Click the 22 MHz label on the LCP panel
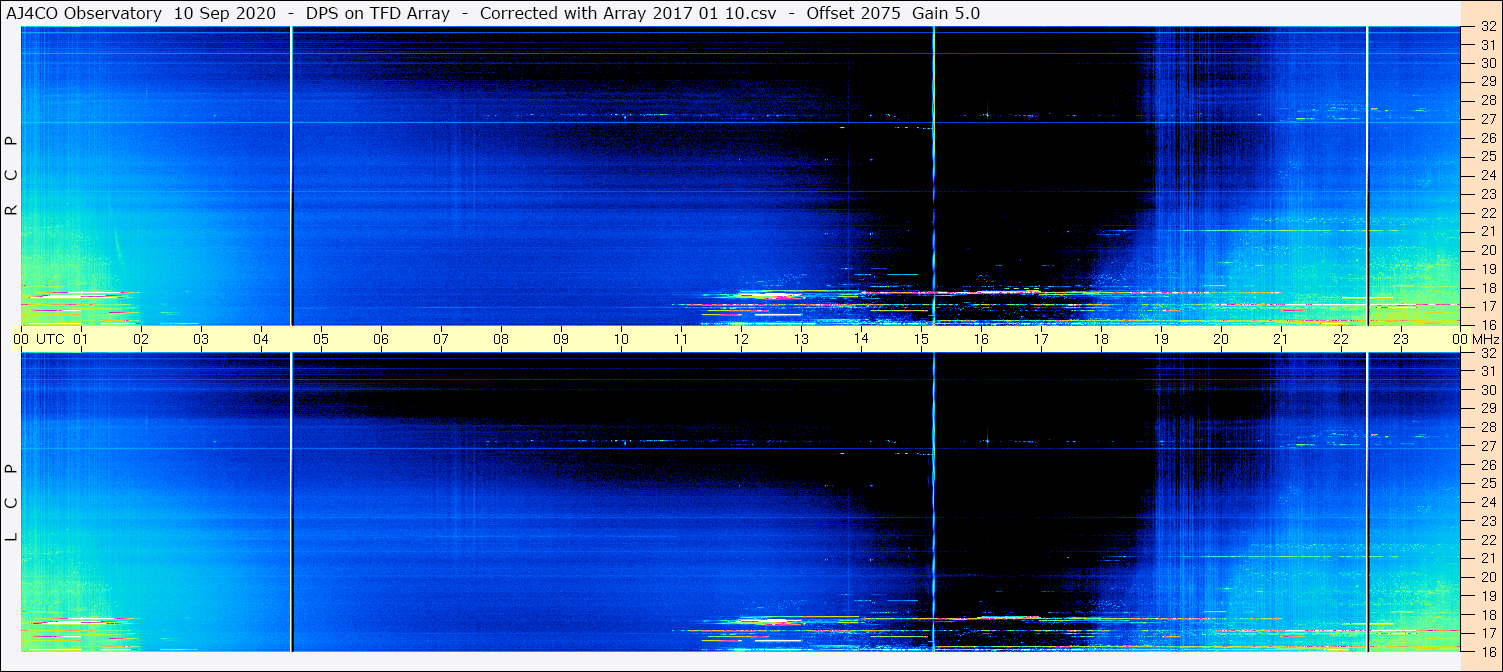This screenshot has width=1503, height=672. click(1487, 540)
